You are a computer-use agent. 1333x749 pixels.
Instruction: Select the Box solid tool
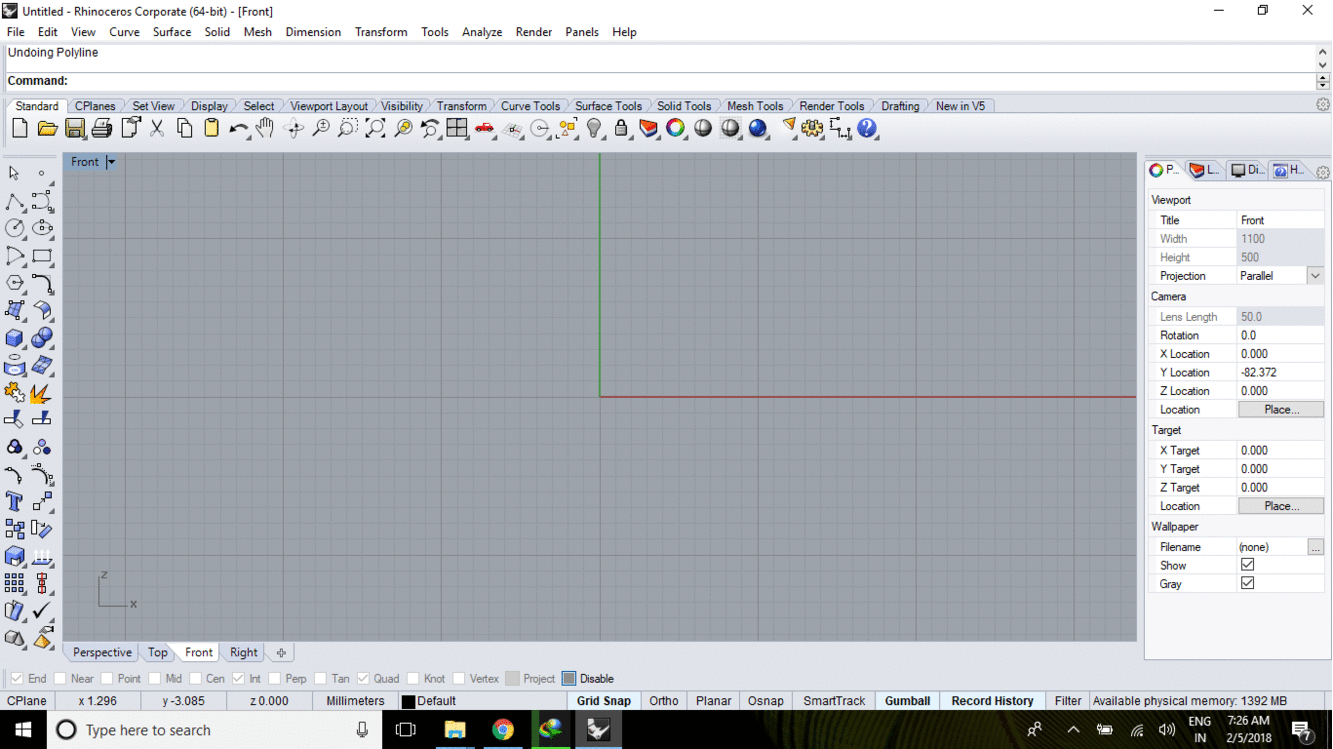point(15,338)
